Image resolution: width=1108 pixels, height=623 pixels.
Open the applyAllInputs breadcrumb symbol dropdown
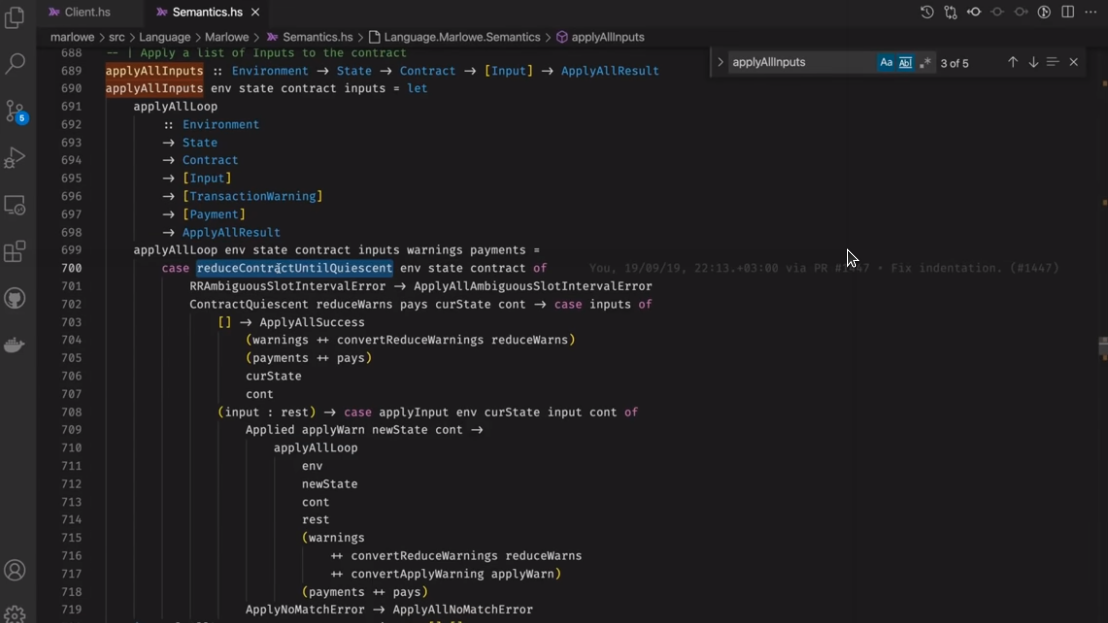click(607, 37)
